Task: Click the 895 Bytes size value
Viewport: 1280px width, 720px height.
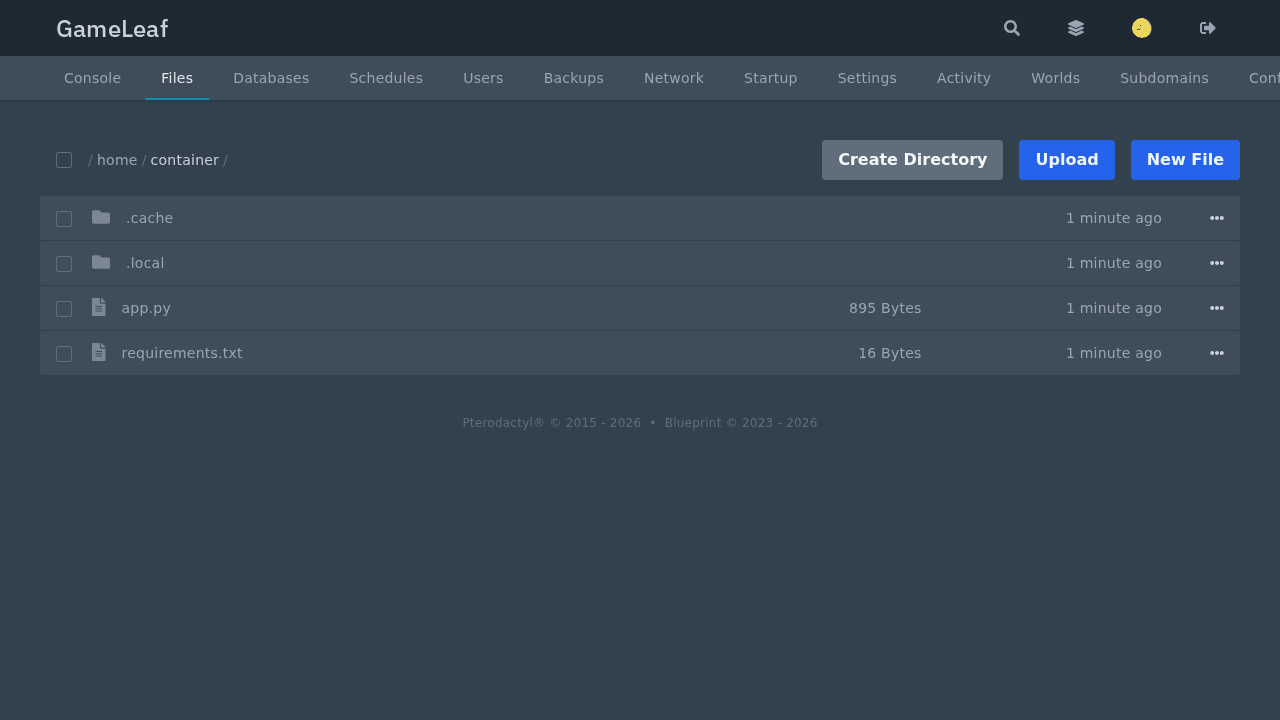Action: [885, 308]
